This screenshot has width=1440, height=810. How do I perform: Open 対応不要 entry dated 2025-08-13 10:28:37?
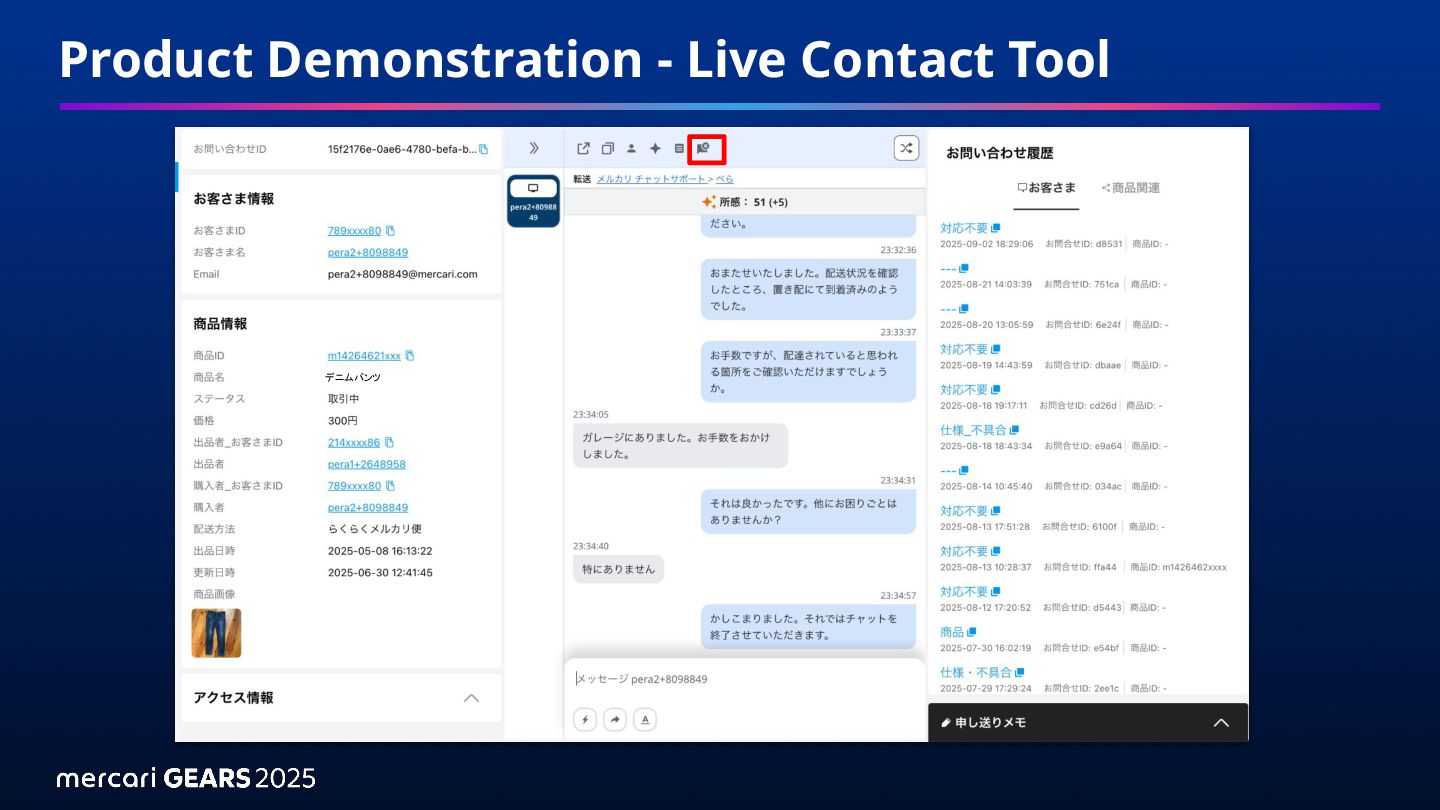coord(964,551)
